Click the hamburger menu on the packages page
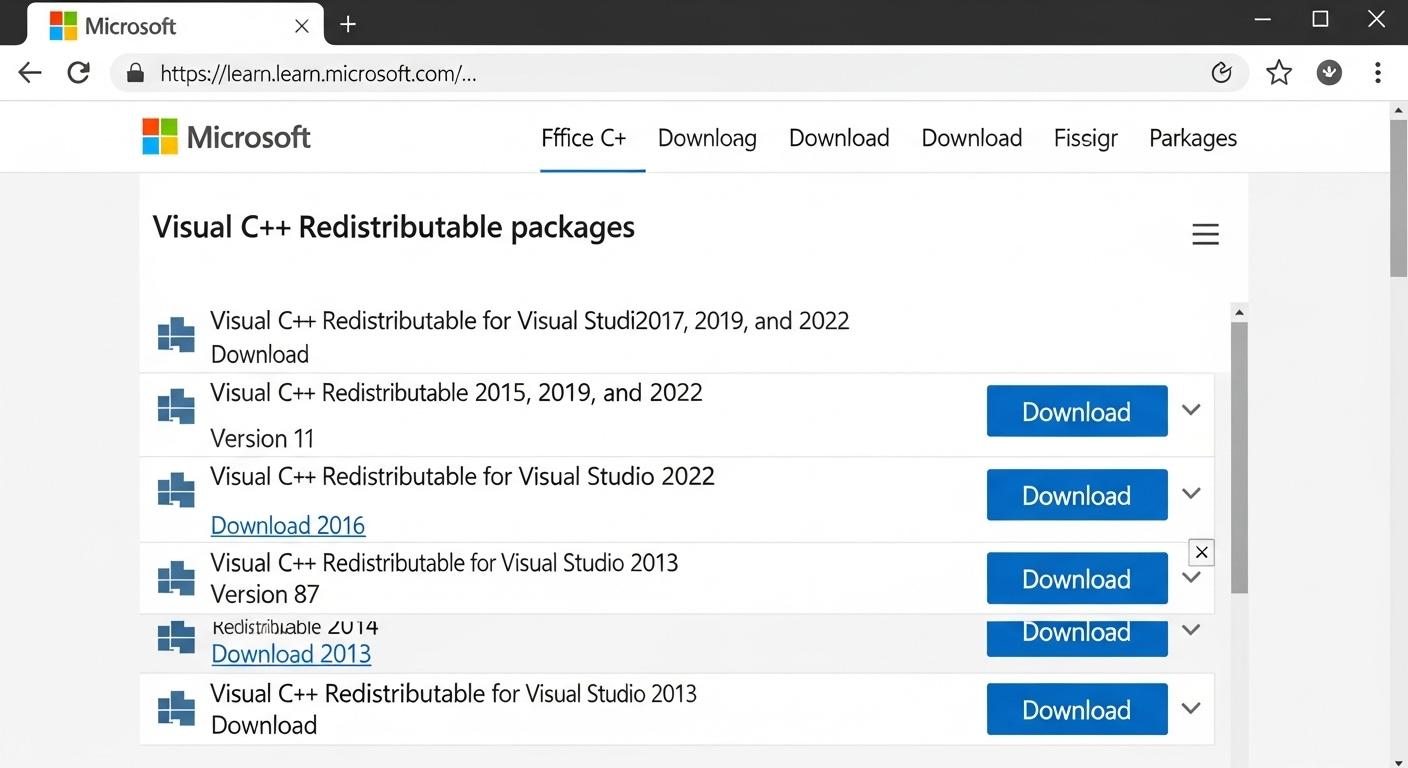The width and height of the screenshot is (1408, 768). (1205, 233)
